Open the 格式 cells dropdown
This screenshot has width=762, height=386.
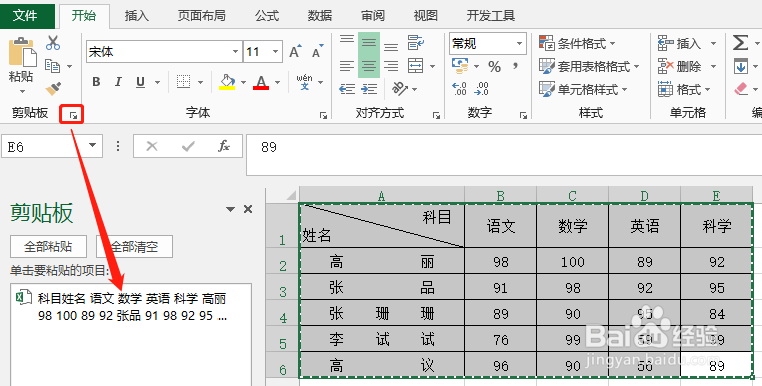[684, 89]
